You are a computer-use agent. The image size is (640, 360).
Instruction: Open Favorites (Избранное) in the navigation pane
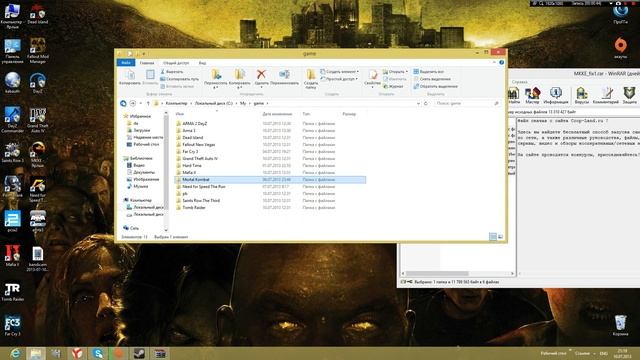click(140, 116)
